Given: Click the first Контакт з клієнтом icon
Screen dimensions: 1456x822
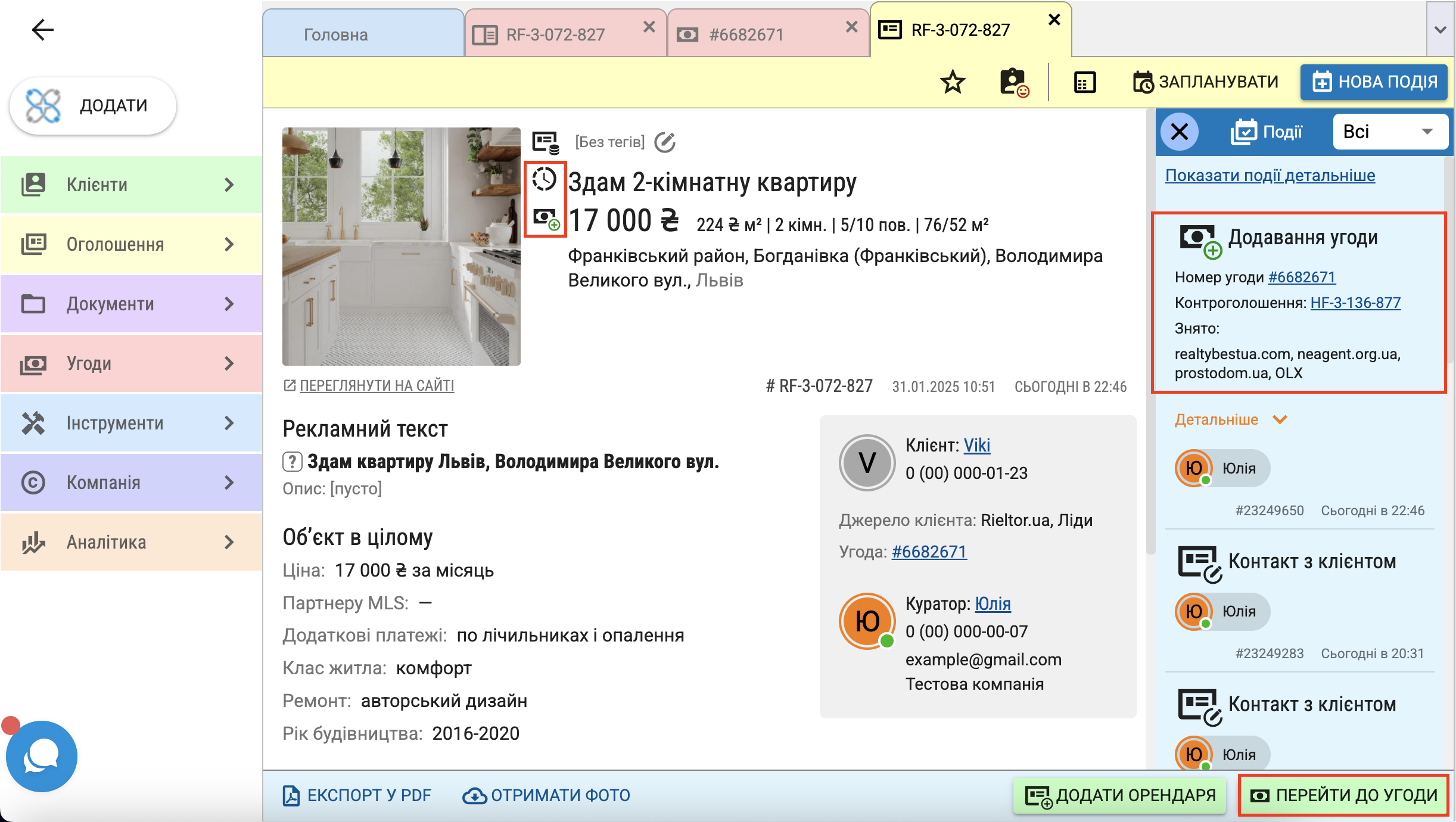Looking at the screenshot, I should click(1200, 564).
